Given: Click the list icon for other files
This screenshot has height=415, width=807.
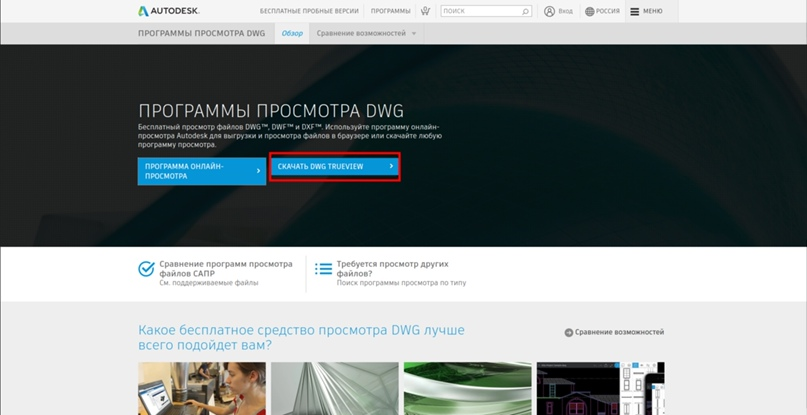Looking at the screenshot, I should coord(323,268).
